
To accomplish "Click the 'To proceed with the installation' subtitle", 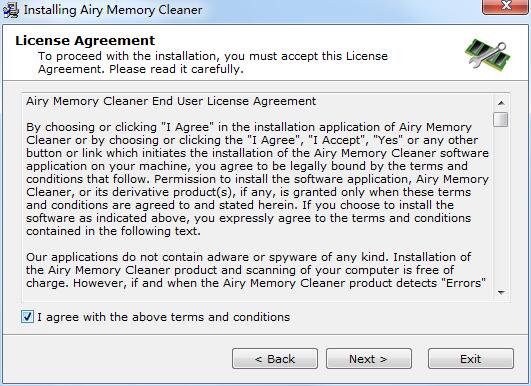I will [x=213, y=62].
